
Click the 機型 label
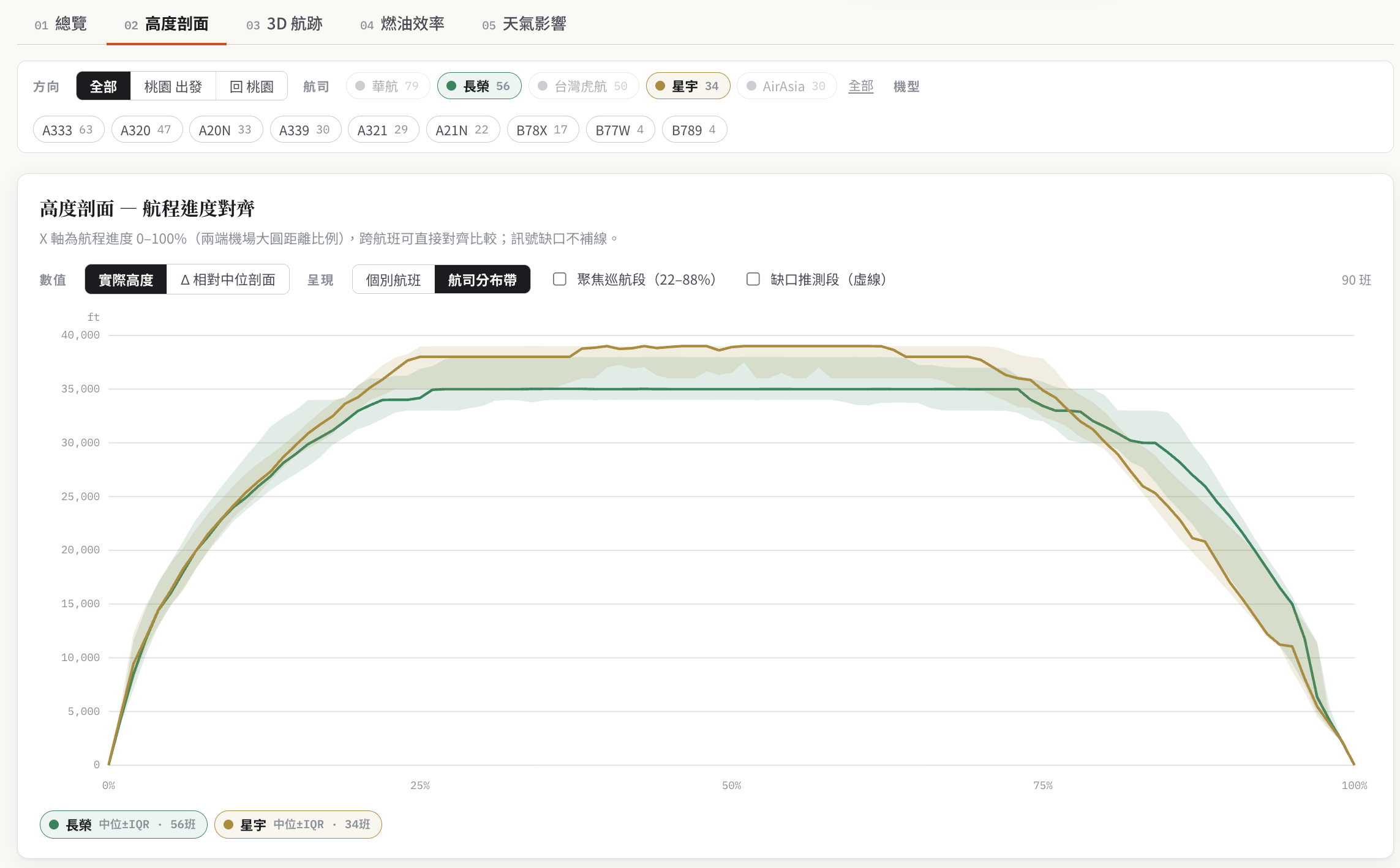tap(906, 86)
